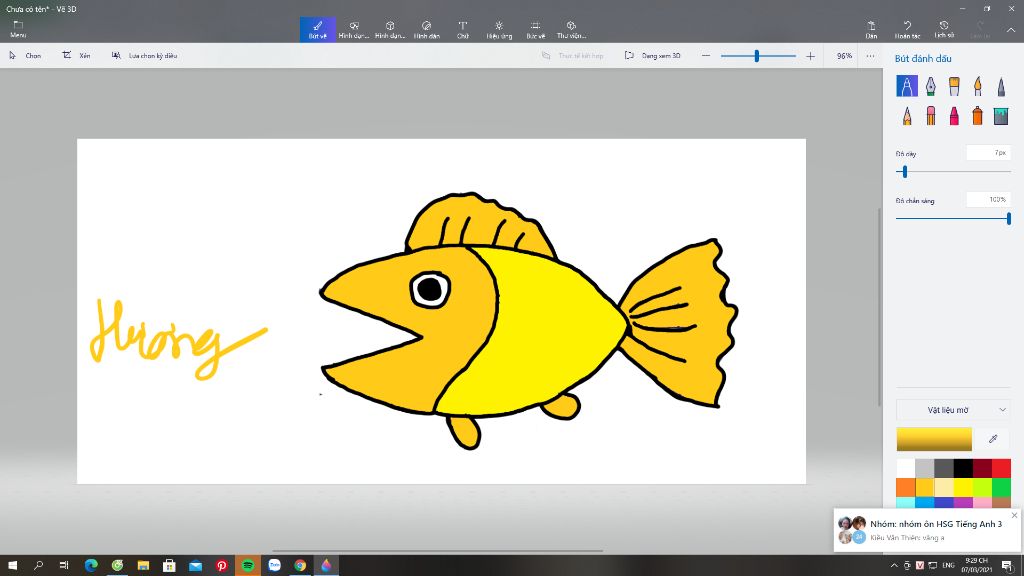Choose the bright red color swatch
The height and width of the screenshot is (576, 1024).
tap(1001, 468)
